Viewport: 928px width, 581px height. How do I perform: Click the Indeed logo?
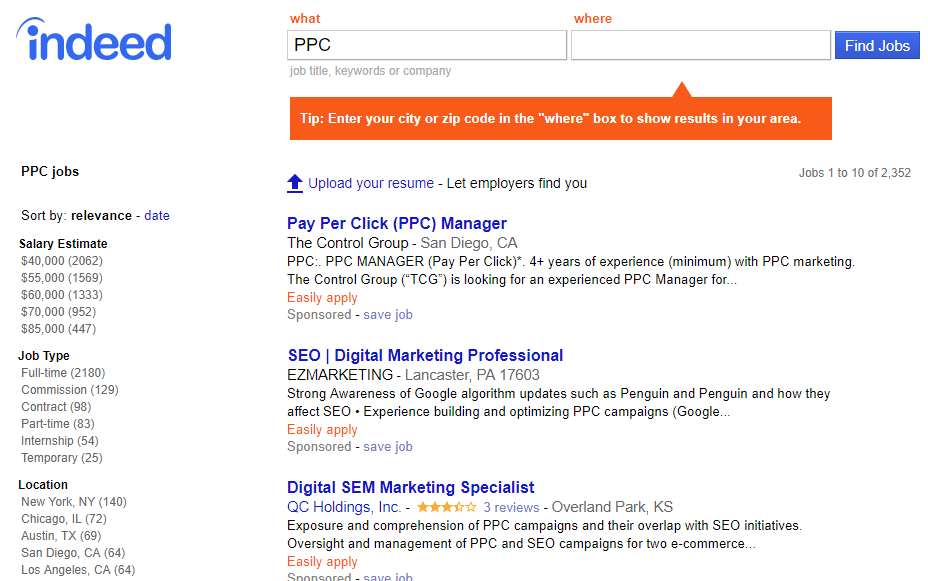coord(94,40)
